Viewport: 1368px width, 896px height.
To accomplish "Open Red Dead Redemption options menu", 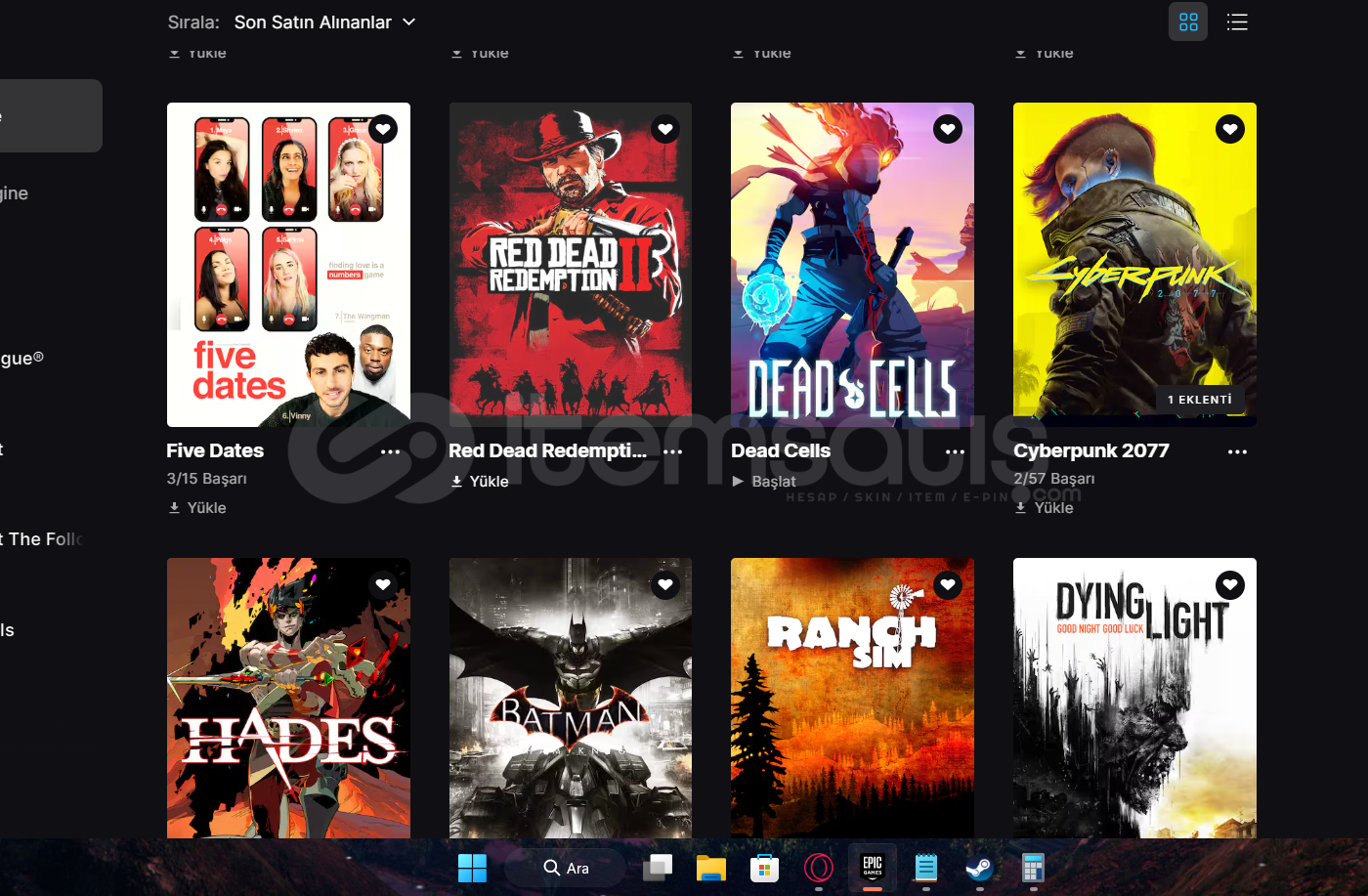I will pyautogui.click(x=673, y=451).
